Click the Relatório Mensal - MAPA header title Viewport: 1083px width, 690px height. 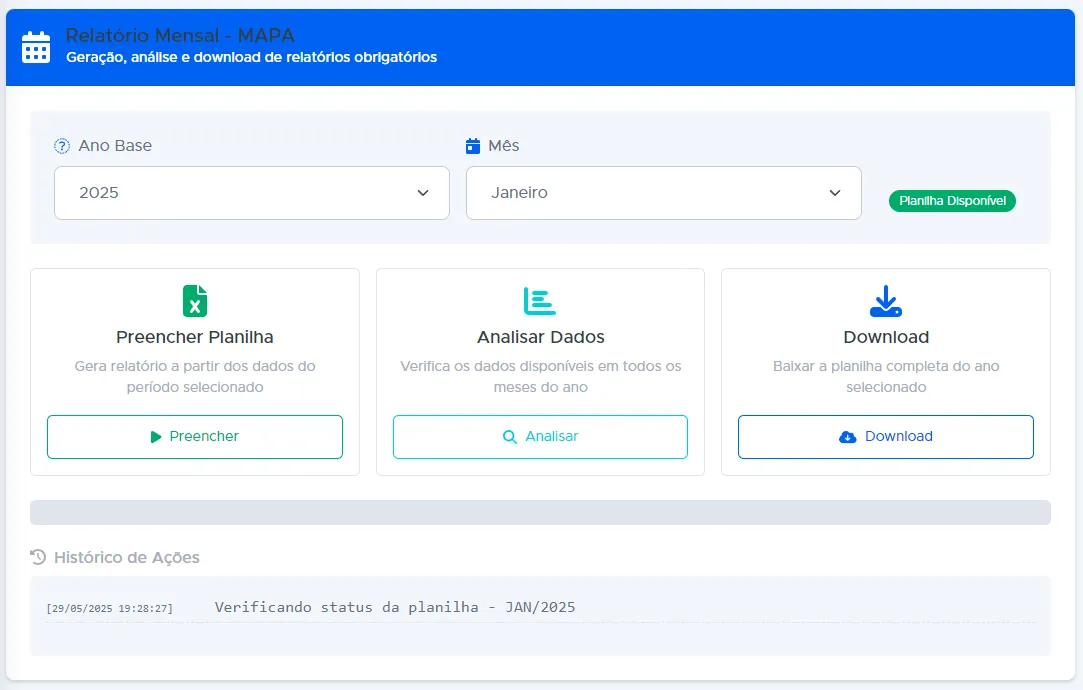pyautogui.click(x=180, y=36)
